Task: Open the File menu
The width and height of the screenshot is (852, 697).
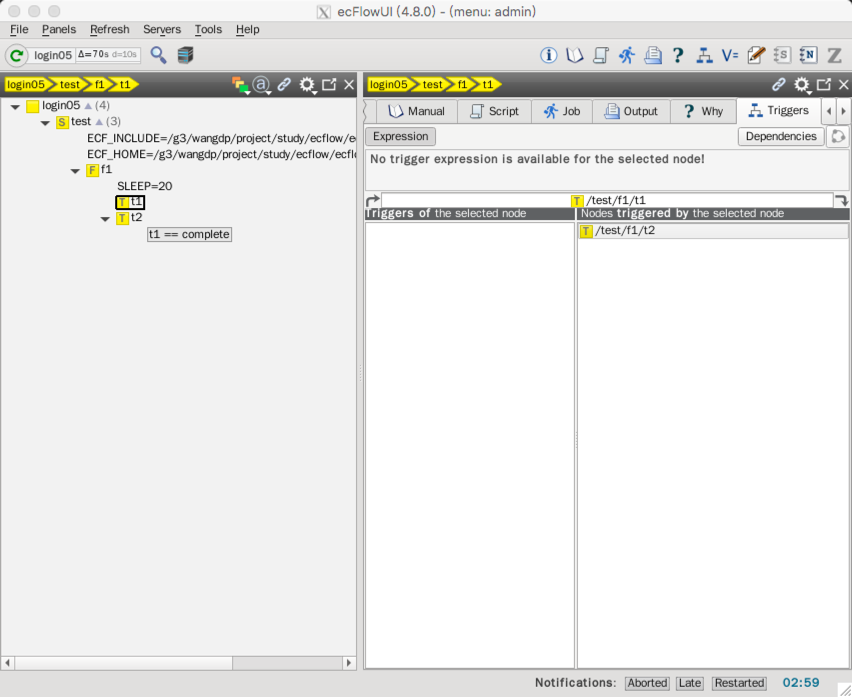Action: [x=19, y=29]
